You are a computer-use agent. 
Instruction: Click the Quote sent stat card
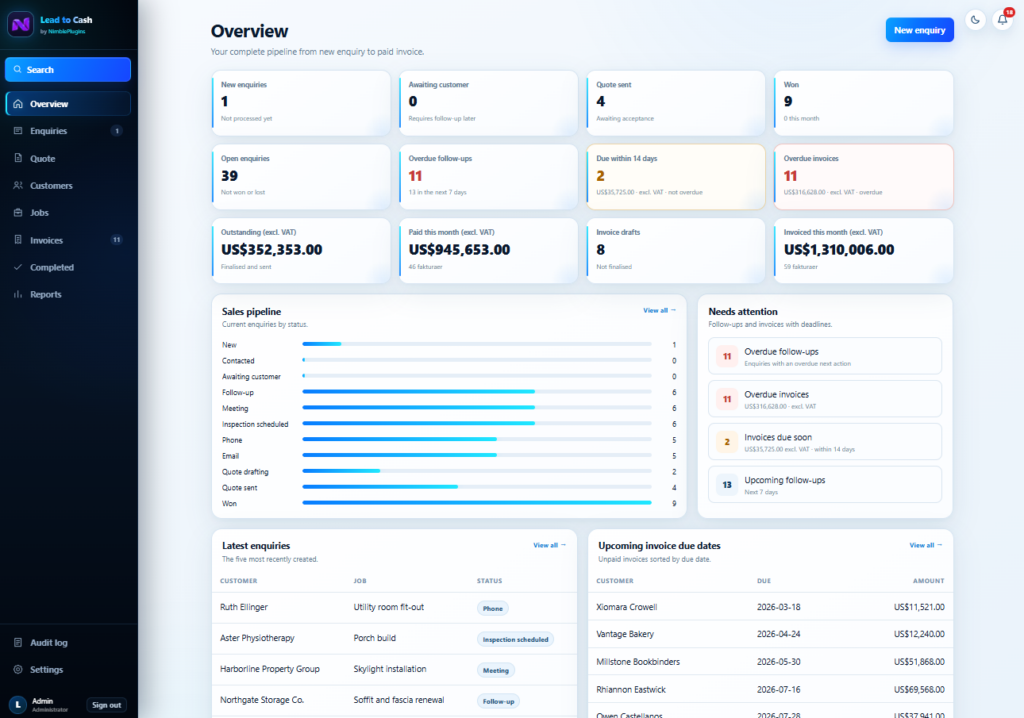click(676, 103)
